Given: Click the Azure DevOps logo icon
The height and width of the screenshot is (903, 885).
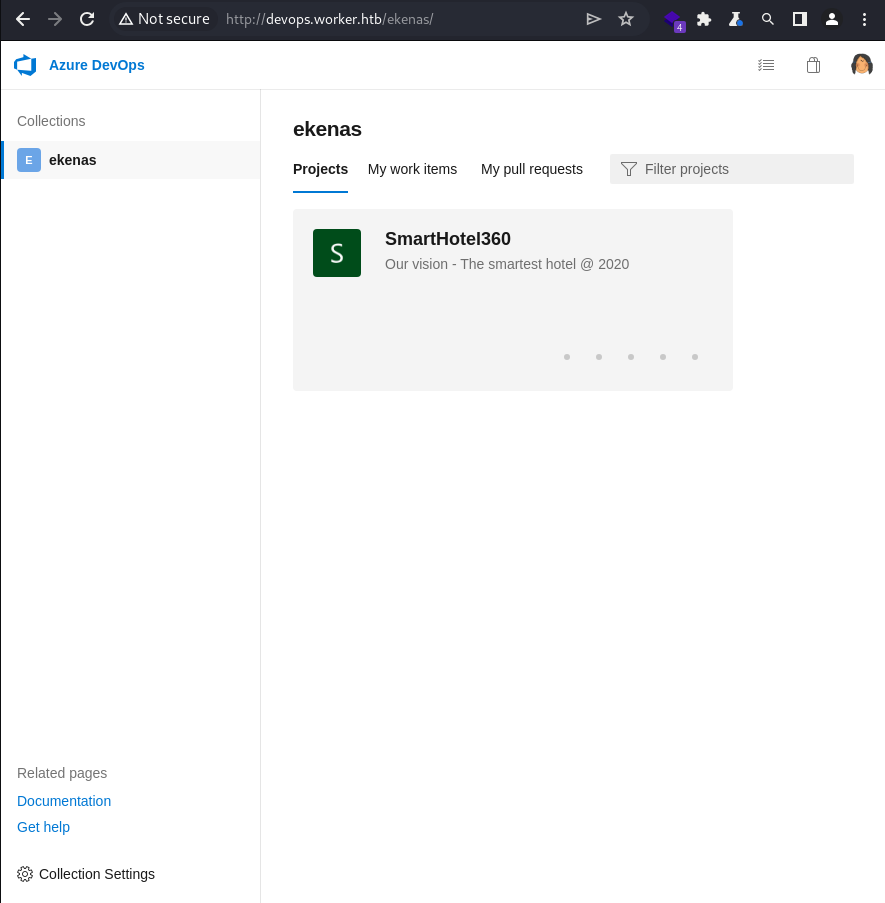Looking at the screenshot, I should pos(25,65).
